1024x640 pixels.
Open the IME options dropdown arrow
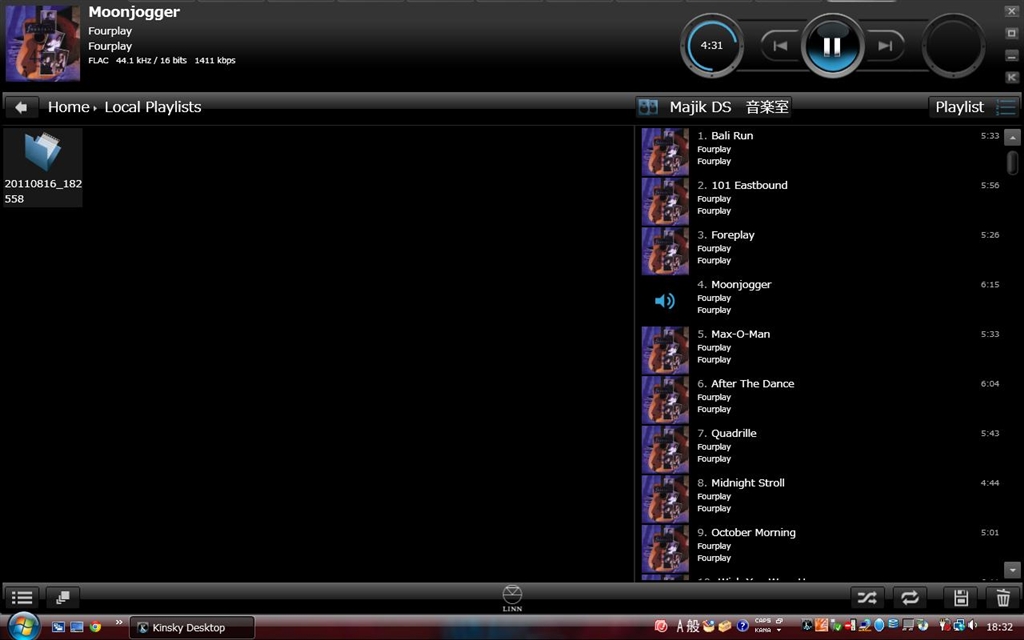(779, 631)
